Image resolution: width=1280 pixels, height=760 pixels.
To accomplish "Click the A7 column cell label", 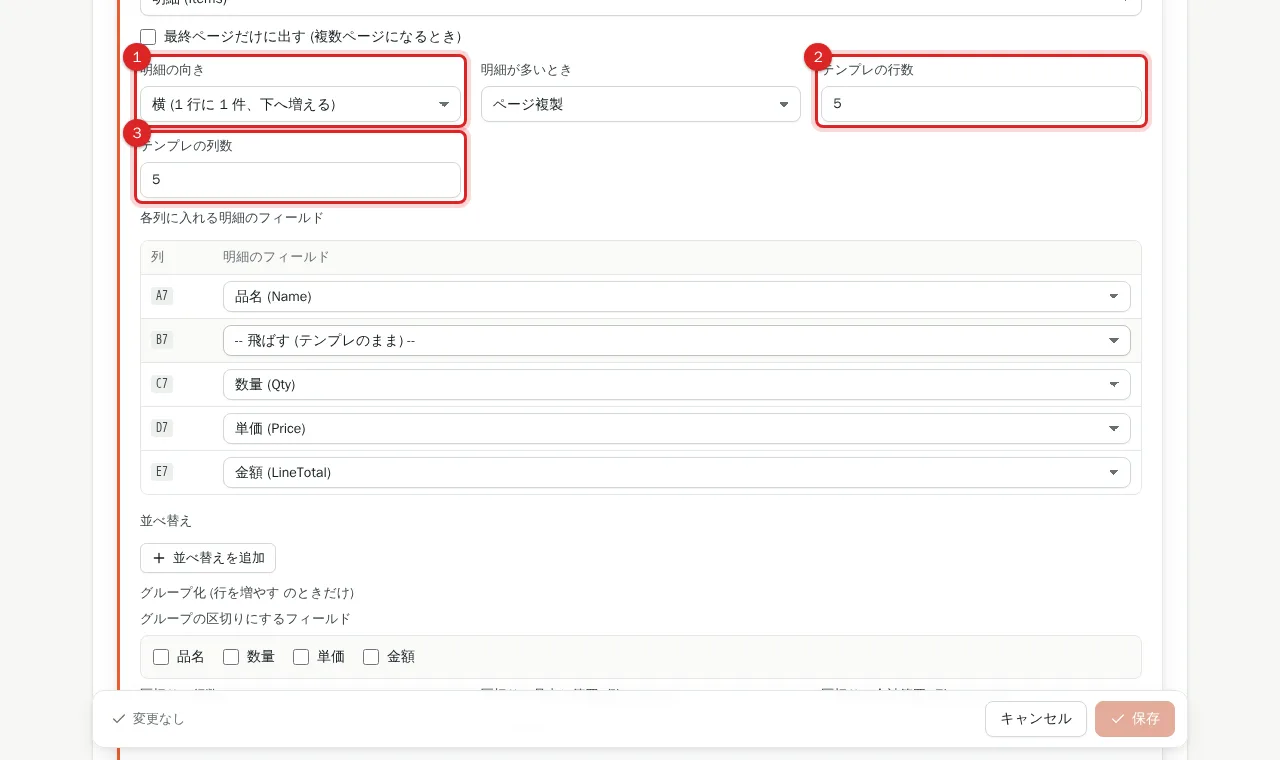I will [x=162, y=296].
